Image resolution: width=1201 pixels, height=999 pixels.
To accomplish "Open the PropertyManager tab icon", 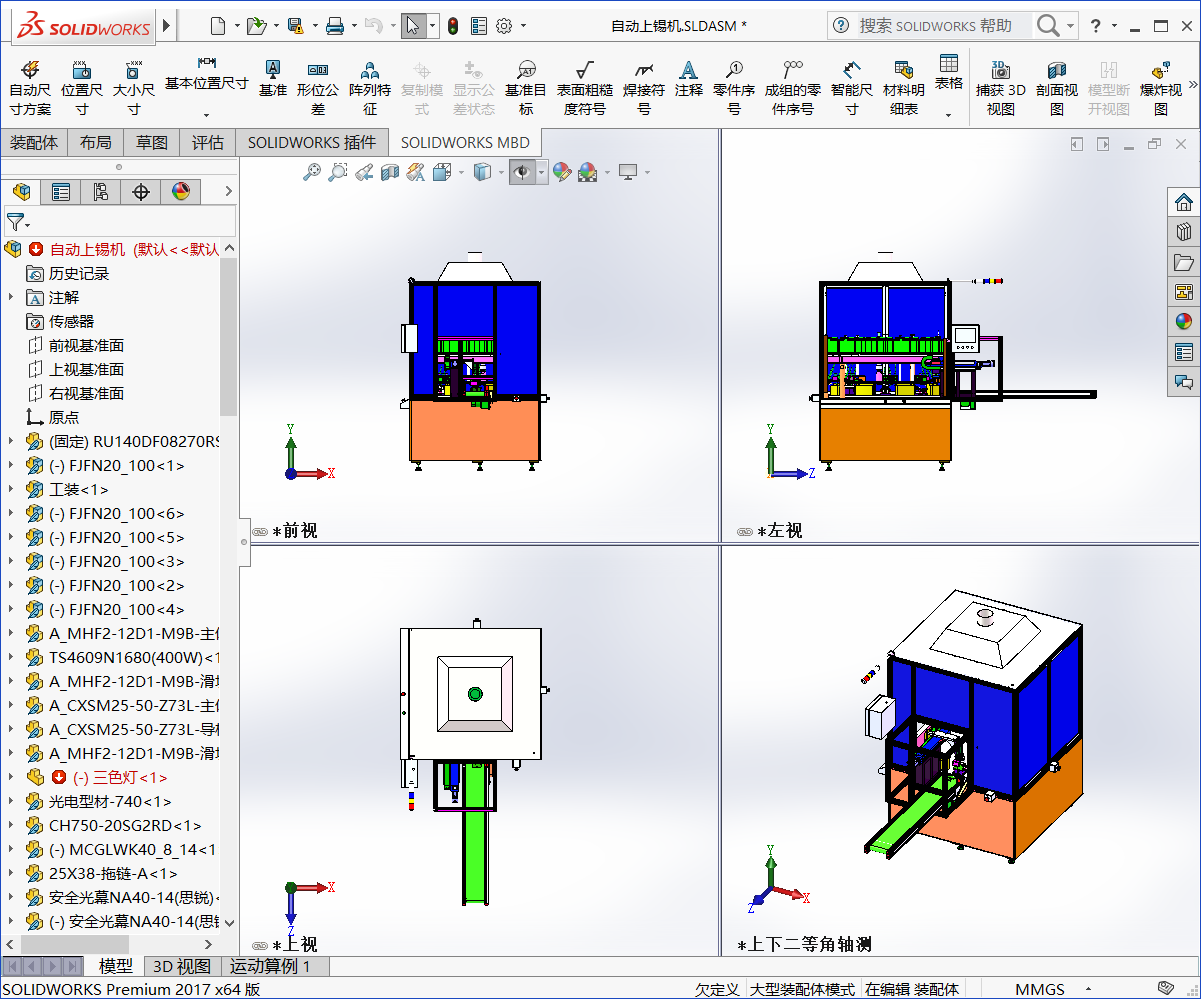I will (x=61, y=192).
